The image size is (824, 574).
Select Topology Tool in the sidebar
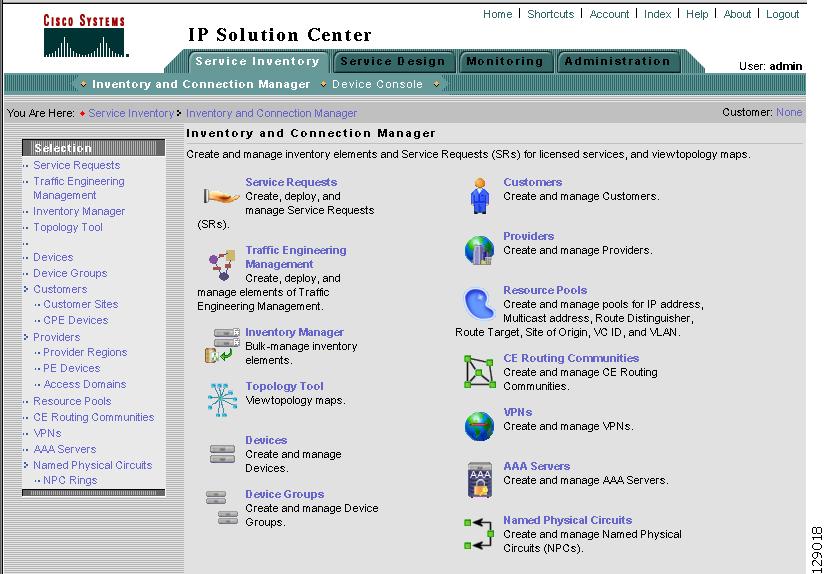pyautogui.click(x=68, y=227)
